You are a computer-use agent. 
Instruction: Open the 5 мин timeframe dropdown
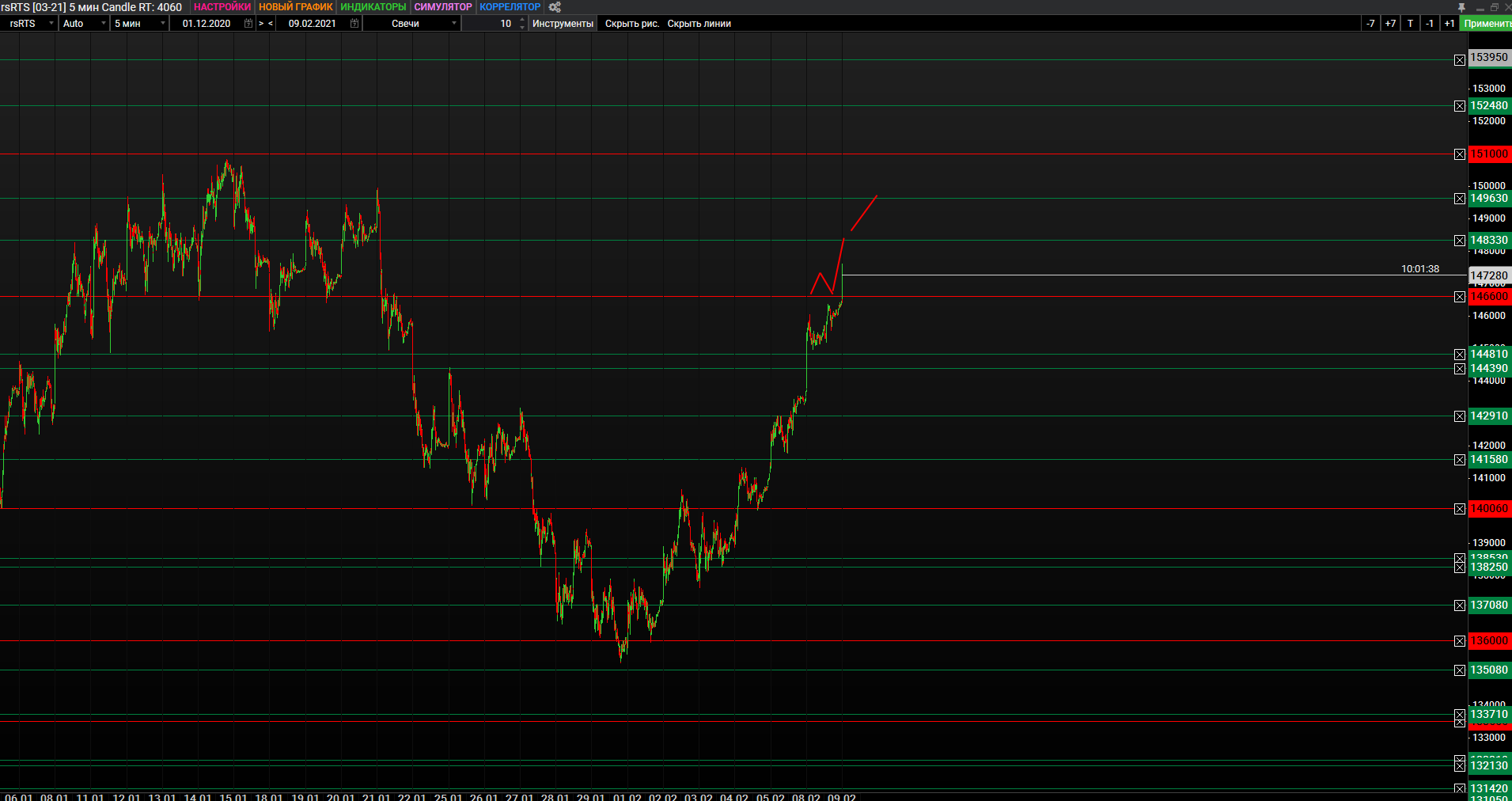coord(139,24)
